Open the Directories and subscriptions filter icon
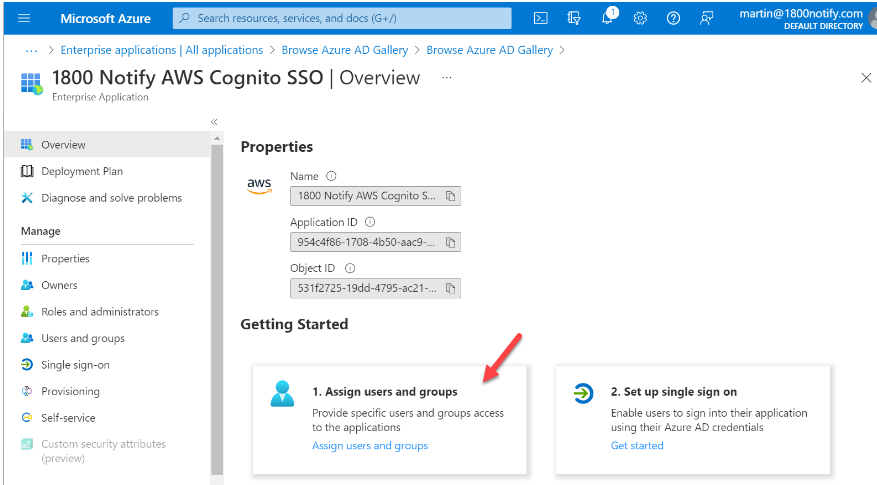The image size is (877, 485). (574, 18)
